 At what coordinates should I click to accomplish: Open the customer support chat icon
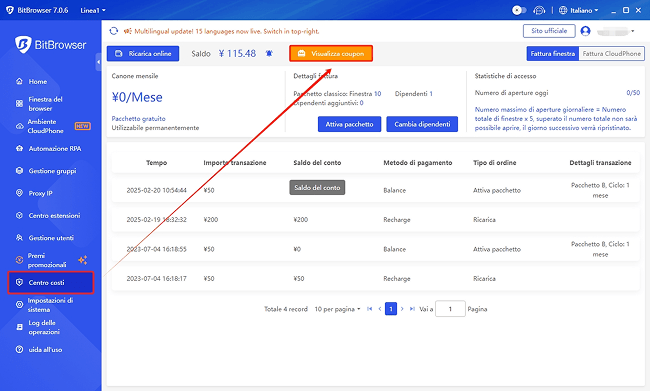pyautogui.click(x=539, y=10)
